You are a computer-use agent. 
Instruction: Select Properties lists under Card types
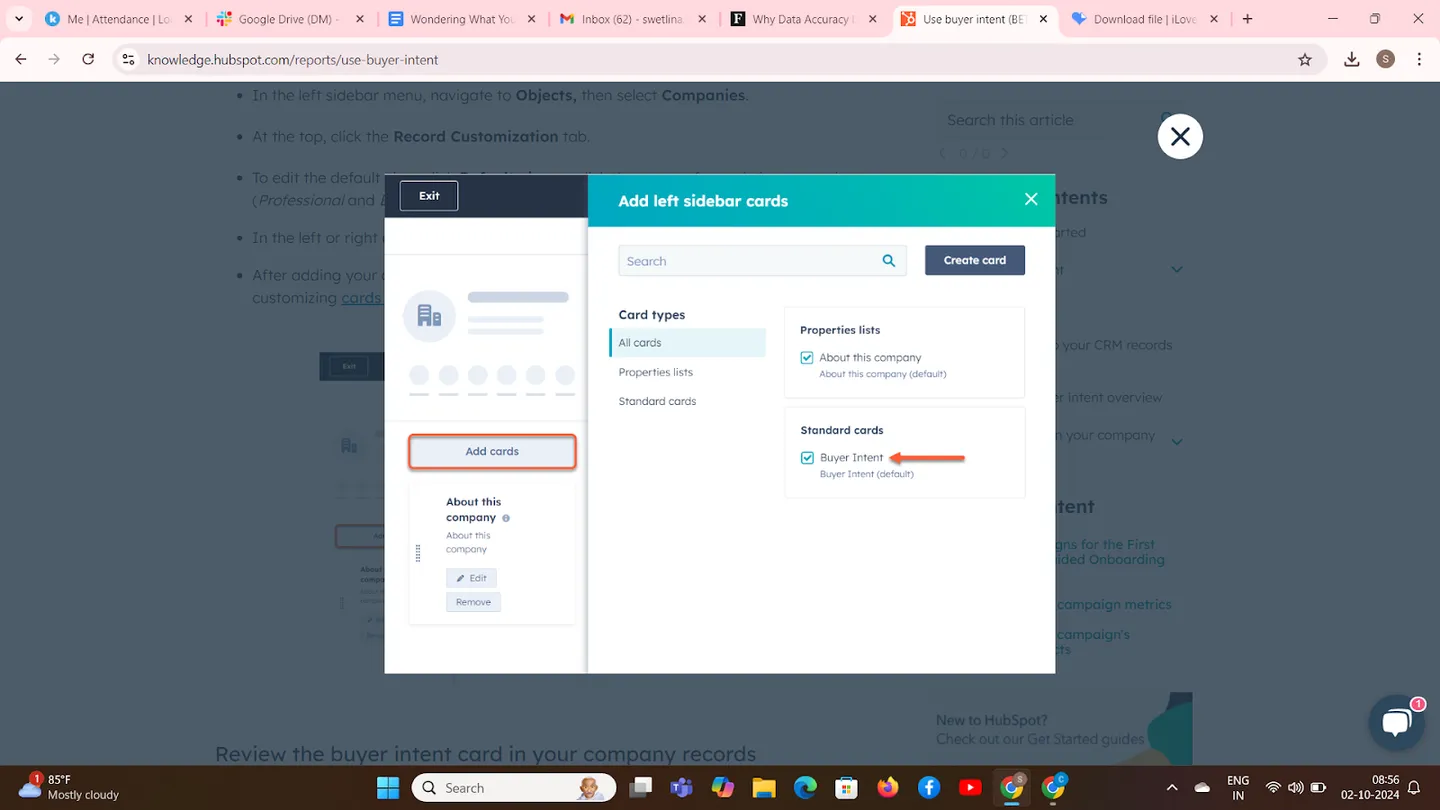point(656,372)
